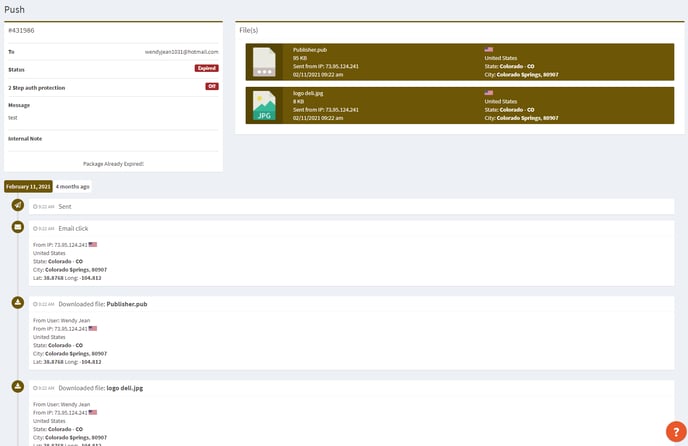
Task: Click the Expired status badge
Action: [207, 69]
